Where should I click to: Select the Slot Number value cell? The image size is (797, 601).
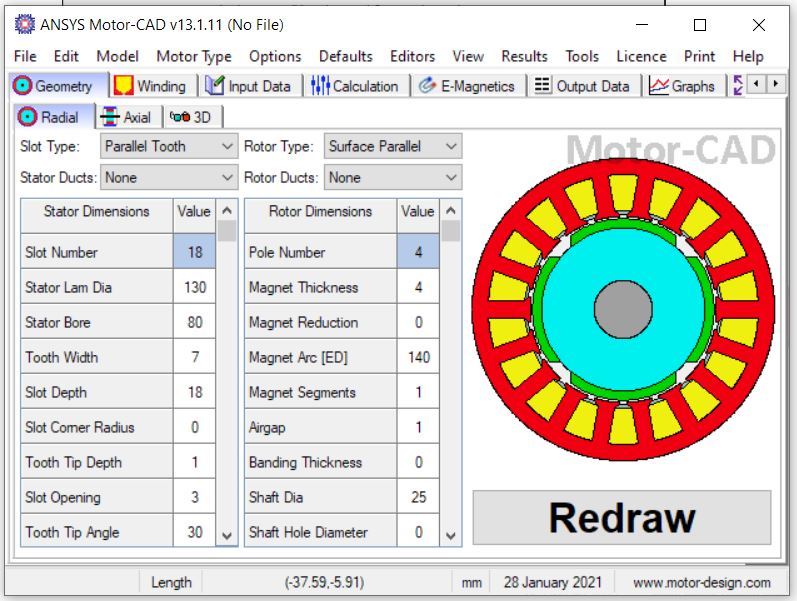click(195, 252)
